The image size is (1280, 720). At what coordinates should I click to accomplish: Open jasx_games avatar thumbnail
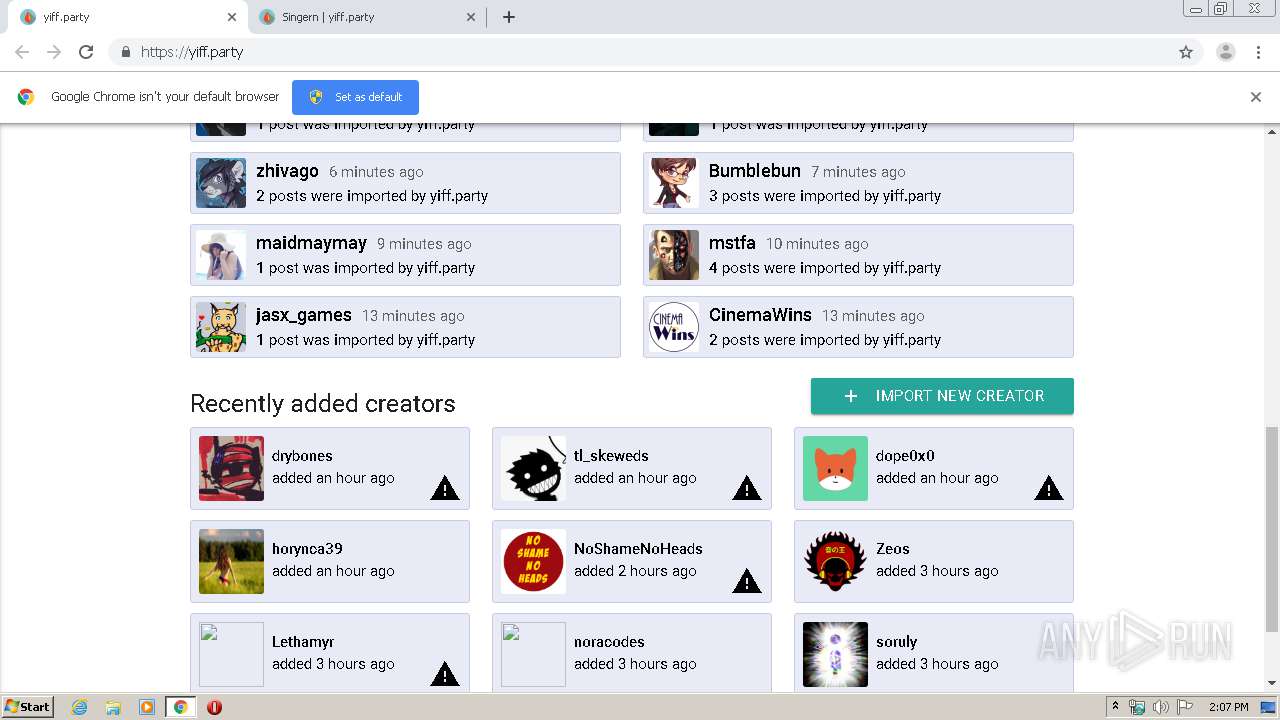[221, 327]
